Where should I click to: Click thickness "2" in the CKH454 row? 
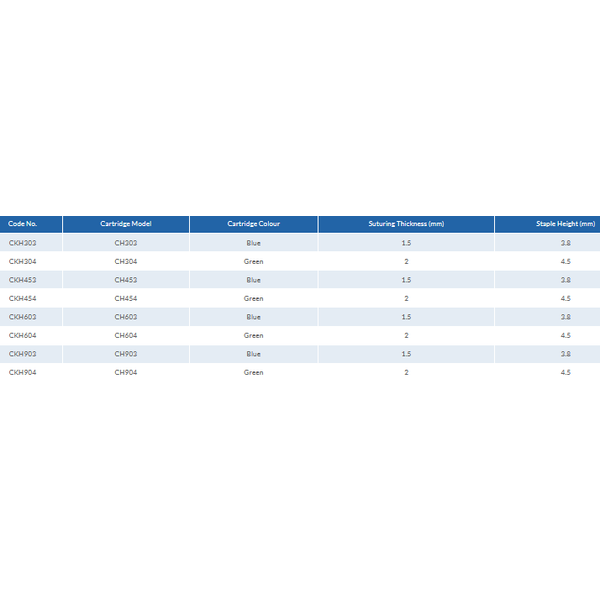pos(406,298)
